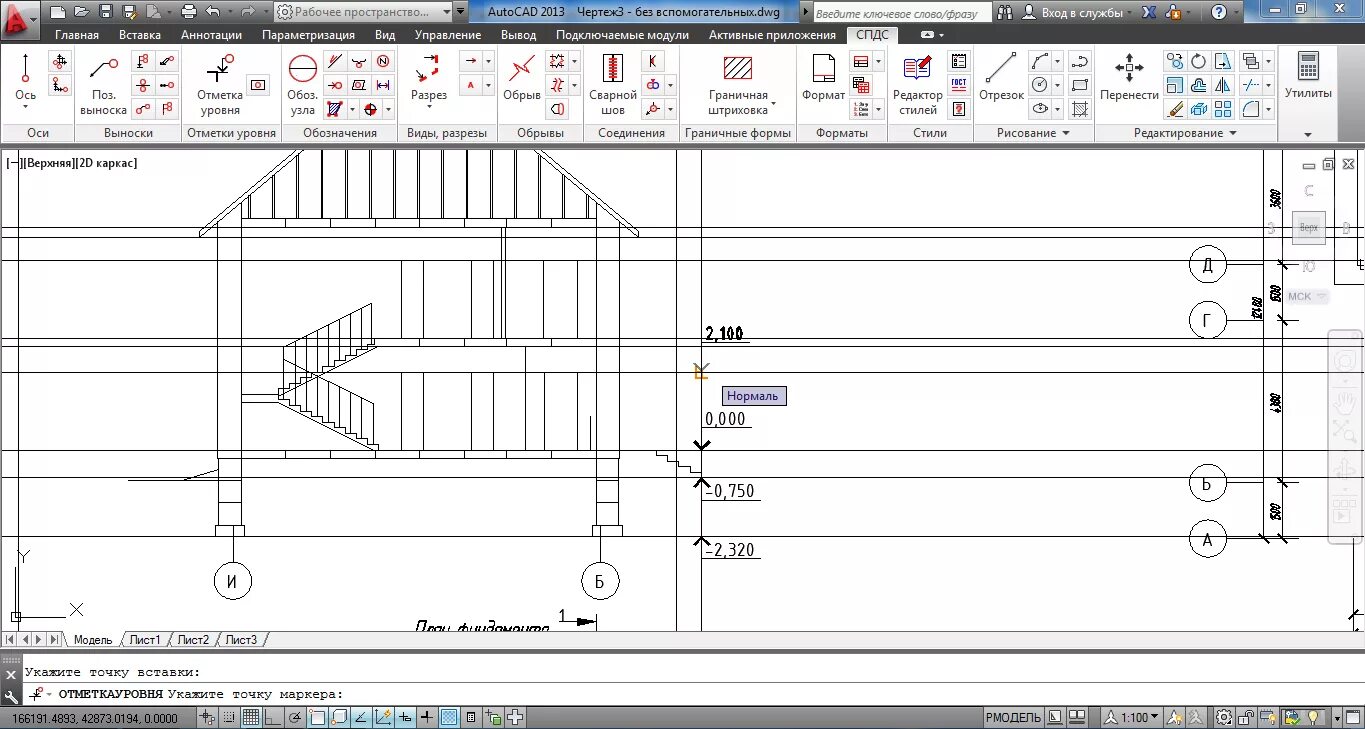Toggle the toolbar lock icon in status bar
The image size is (1365, 729).
[1246, 717]
